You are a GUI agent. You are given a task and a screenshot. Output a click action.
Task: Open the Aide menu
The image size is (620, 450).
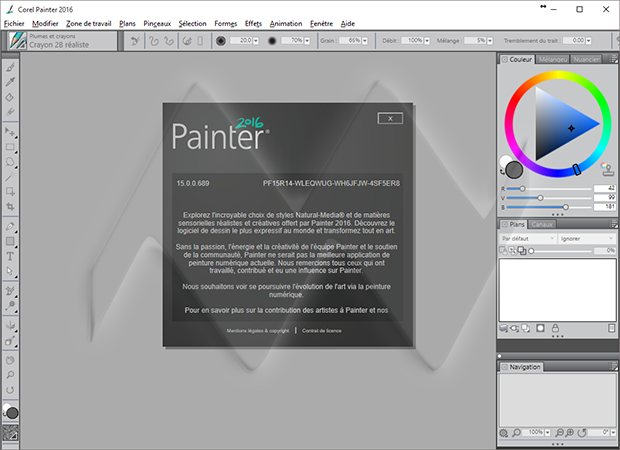[348, 24]
